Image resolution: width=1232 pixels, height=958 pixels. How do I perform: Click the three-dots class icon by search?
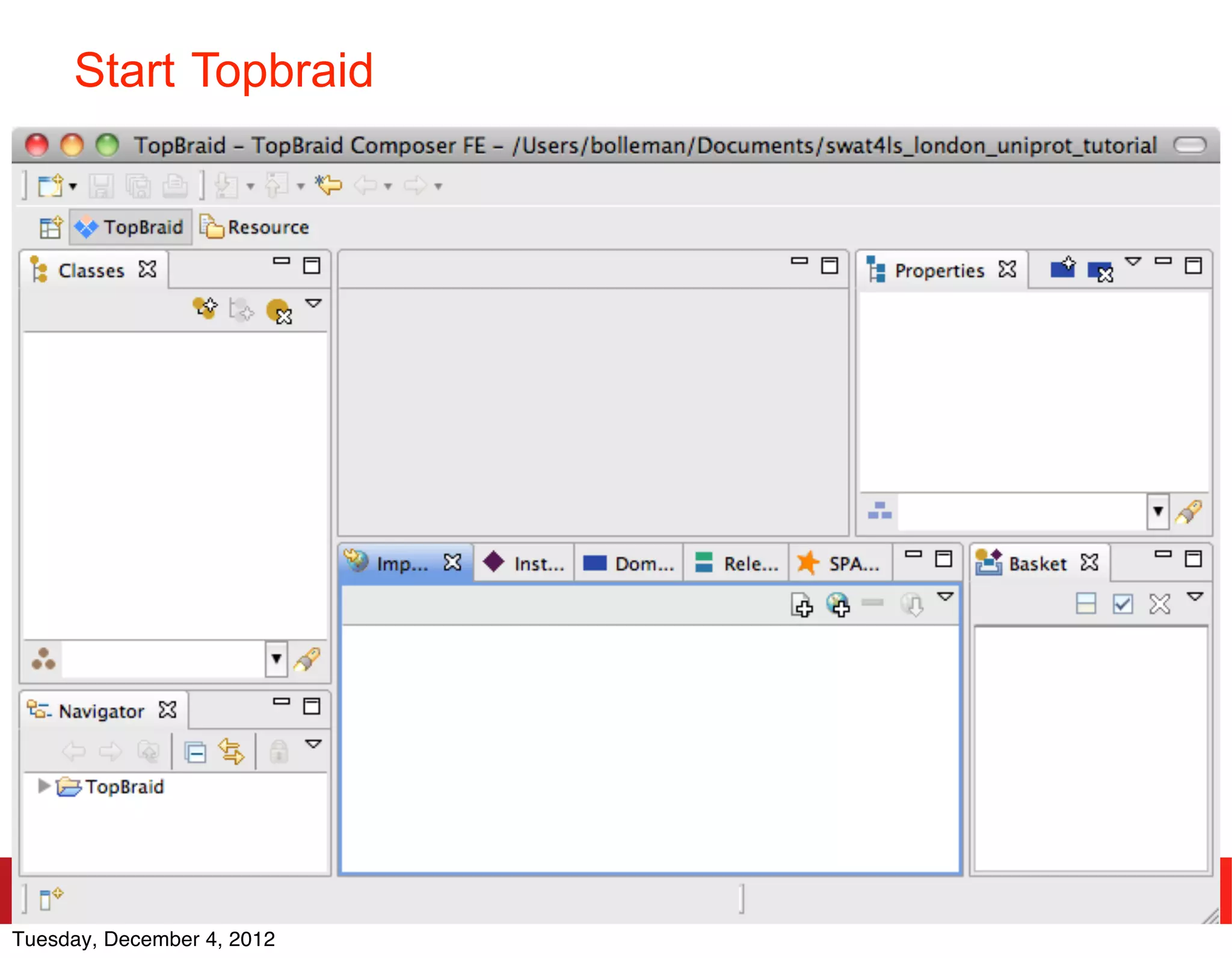coord(43,659)
